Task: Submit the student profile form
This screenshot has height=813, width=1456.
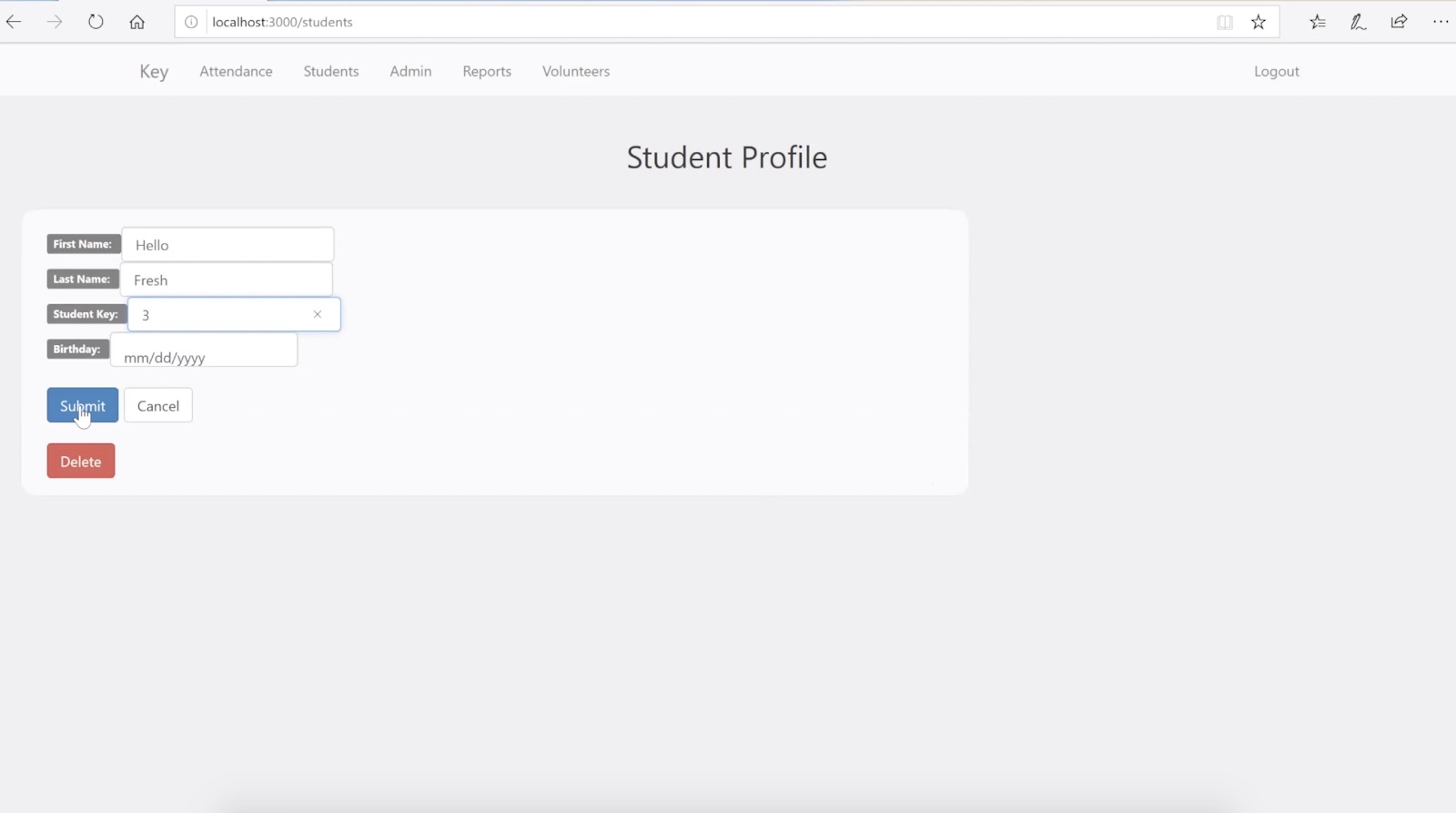Action: (83, 405)
